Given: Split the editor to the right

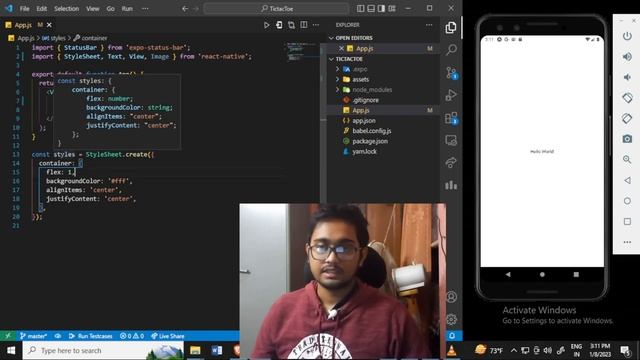Looking at the screenshot, I should tap(304, 25).
